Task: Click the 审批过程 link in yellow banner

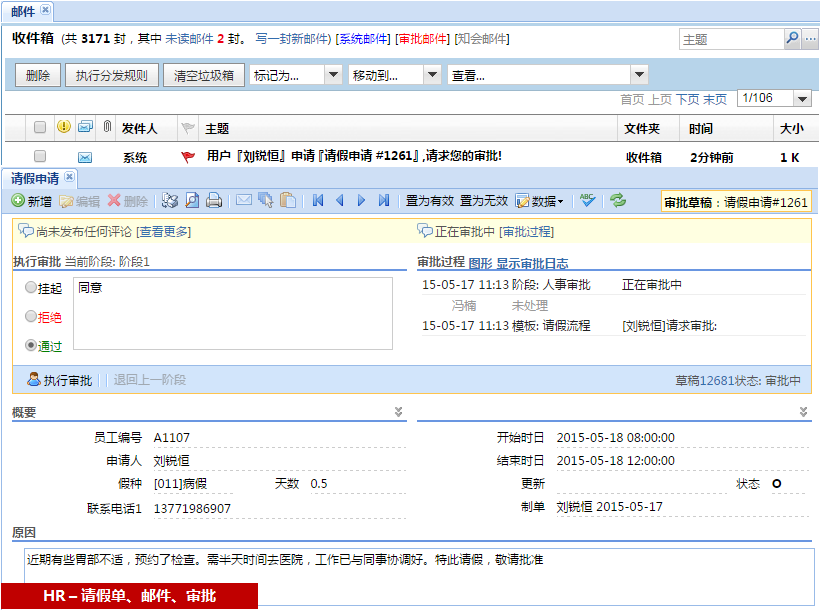Action: [x=526, y=231]
